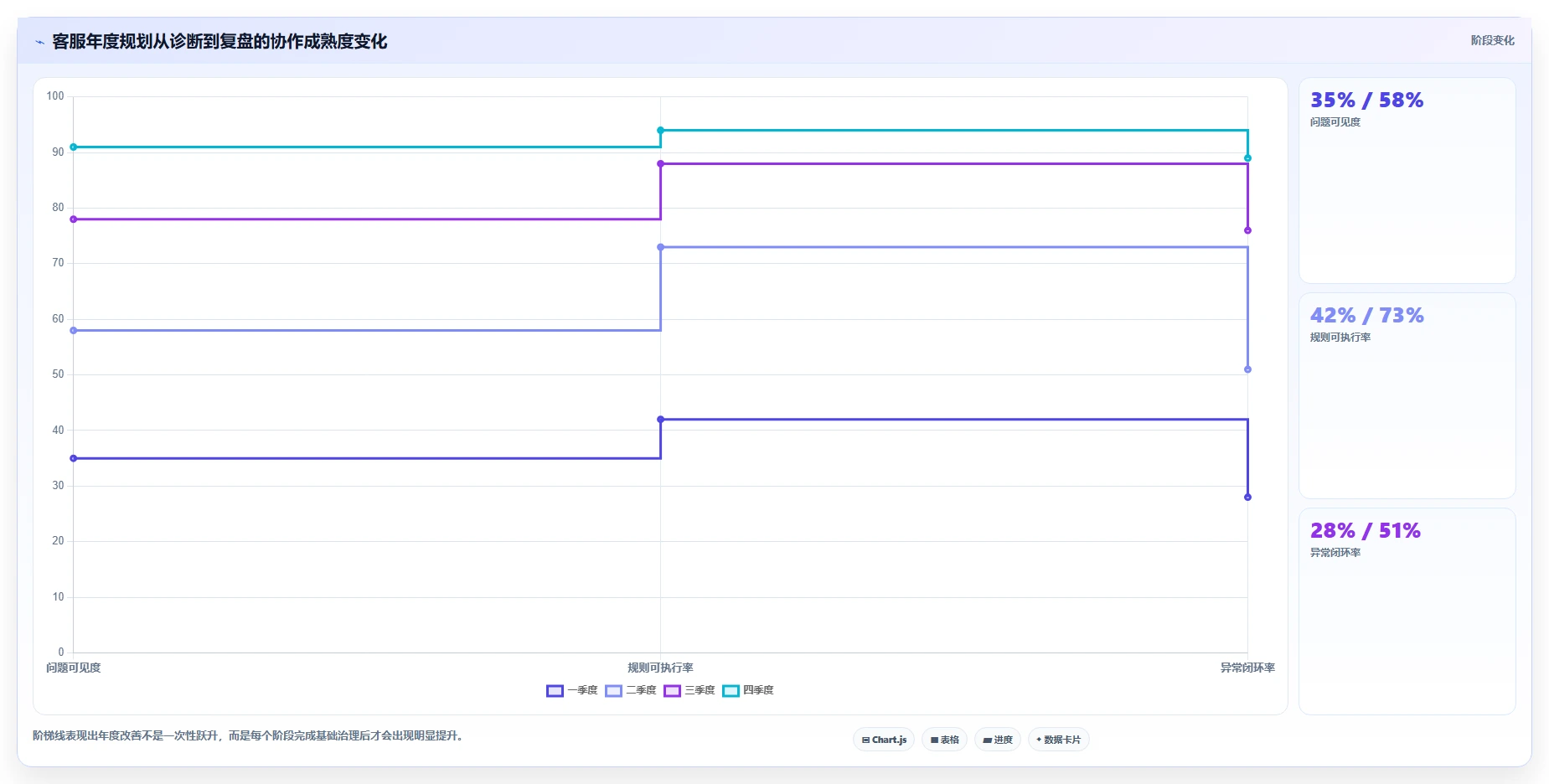Click the chart title 客服年度规划从诊断到复盘的协作成熟度变化
Screen dimensions: 1549x784
coord(219,42)
